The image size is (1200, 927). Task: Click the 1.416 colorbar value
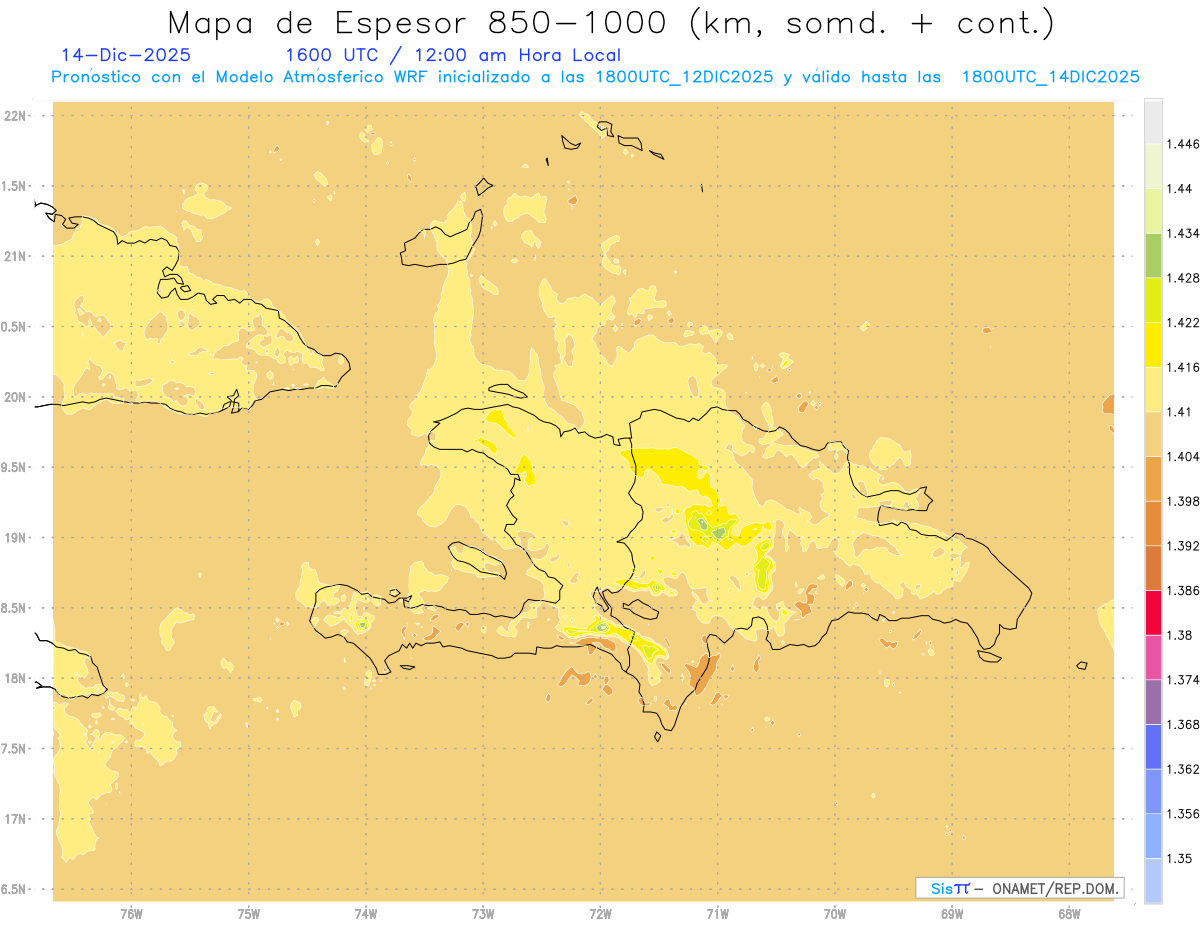[1185, 367]
